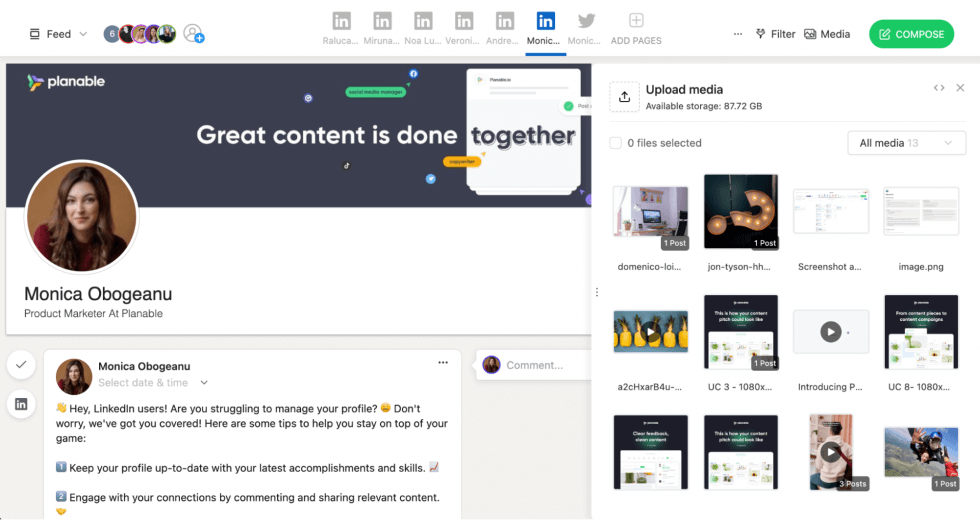Click the add team member icon
Screen dimensions: 980x520
point(193,34)
